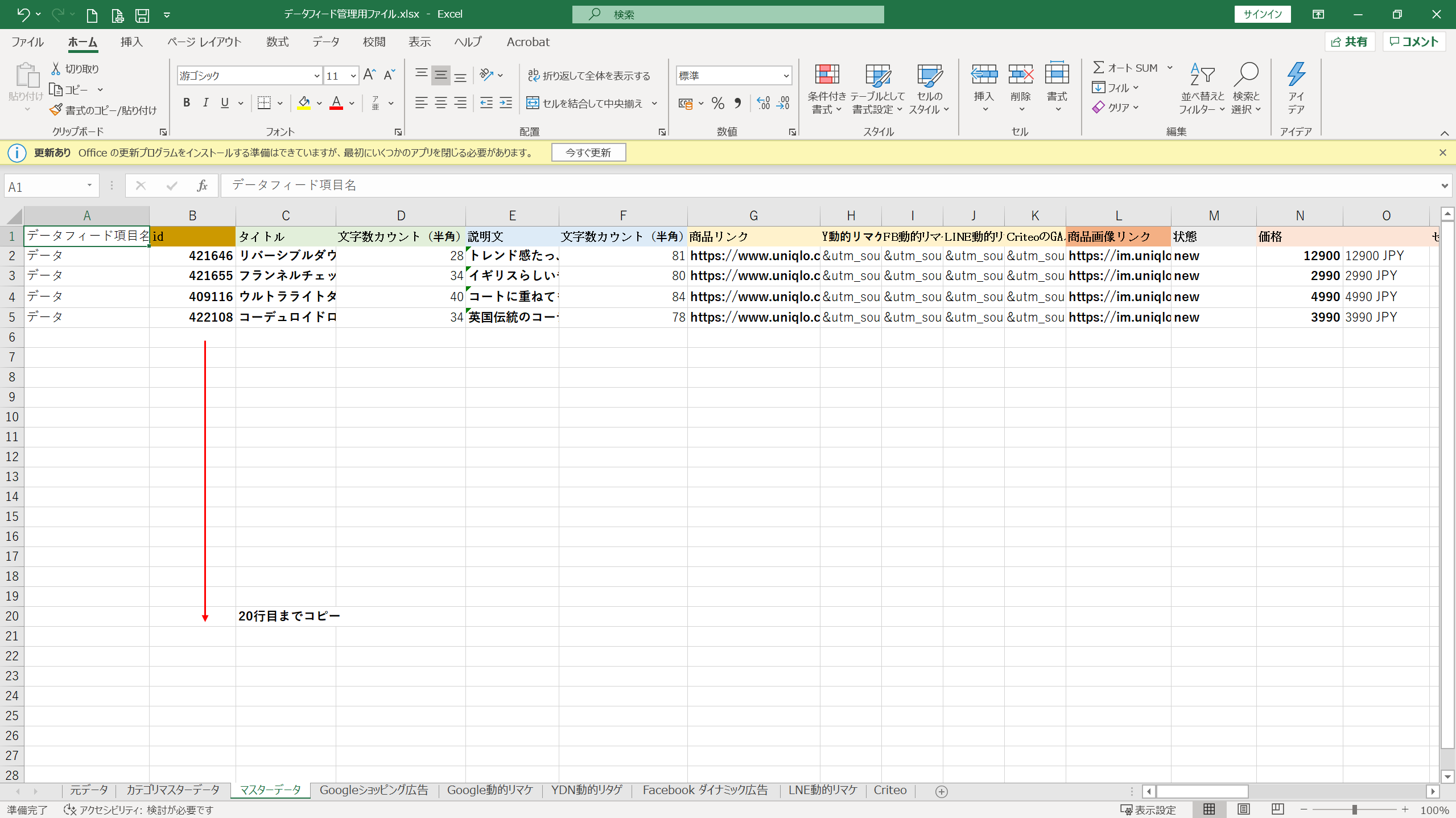Screen dimensions: 1456x818
Task: Open the font size dropdown
Action: point(353,76)
